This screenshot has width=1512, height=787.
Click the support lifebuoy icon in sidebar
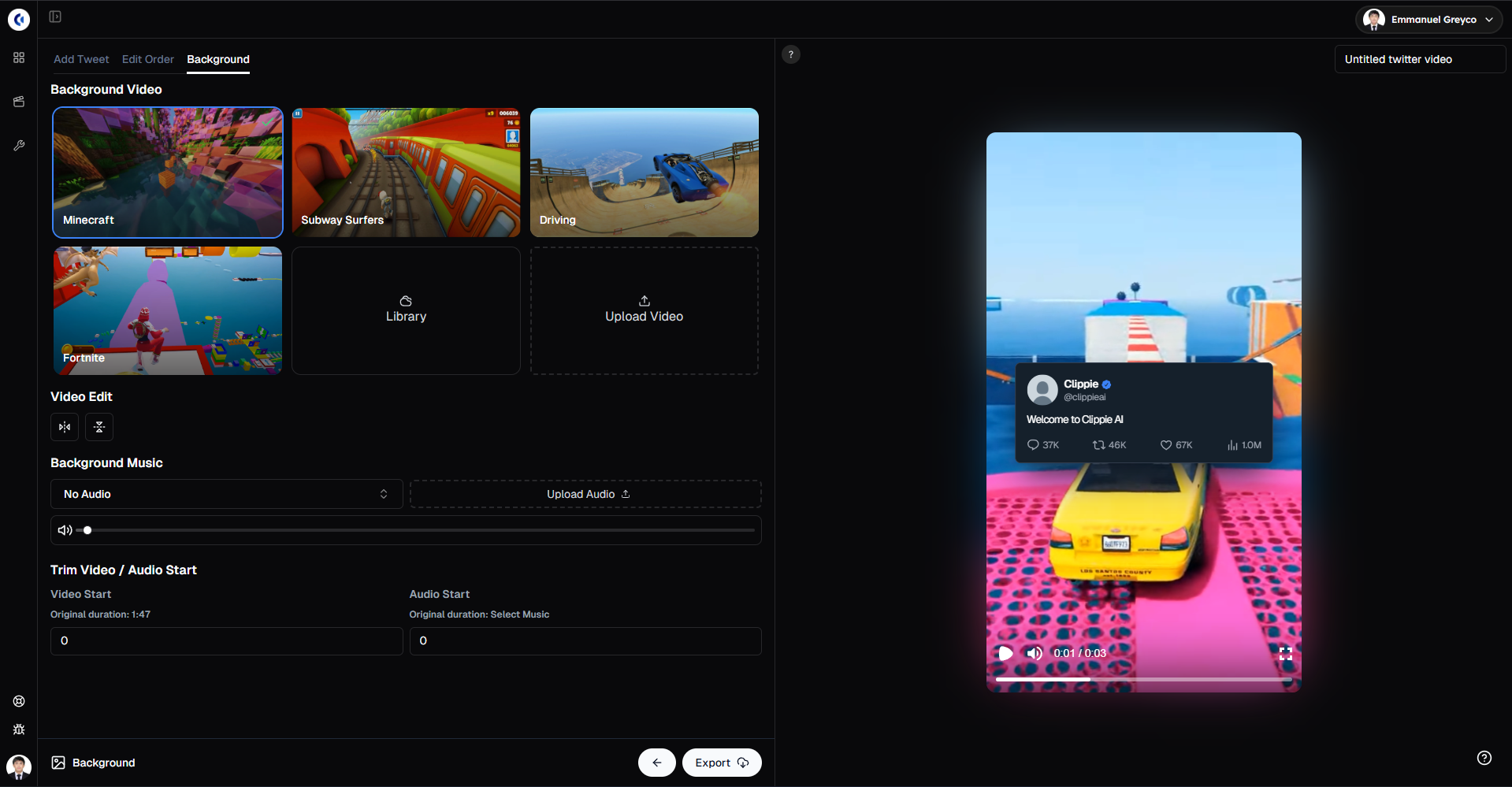coord(19,701)
